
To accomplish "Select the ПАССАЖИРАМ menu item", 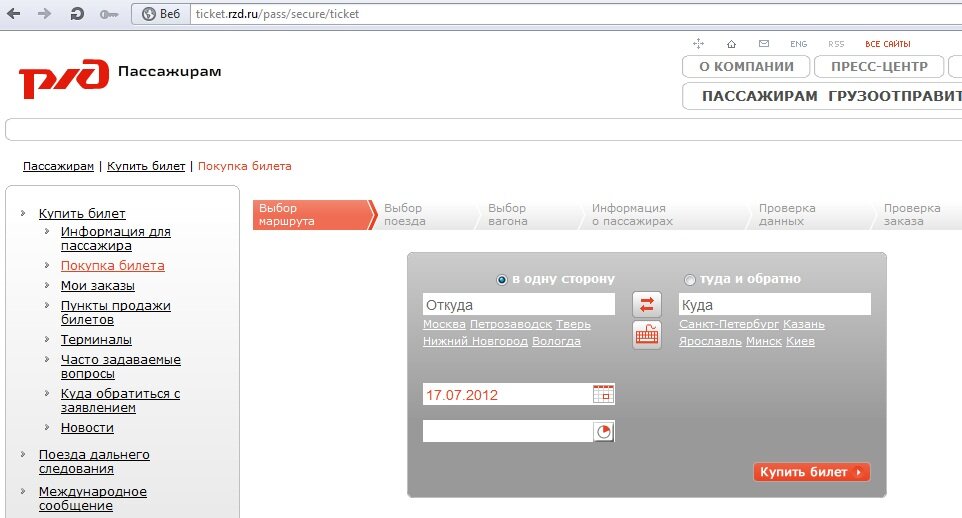I will tap(760, 96).
